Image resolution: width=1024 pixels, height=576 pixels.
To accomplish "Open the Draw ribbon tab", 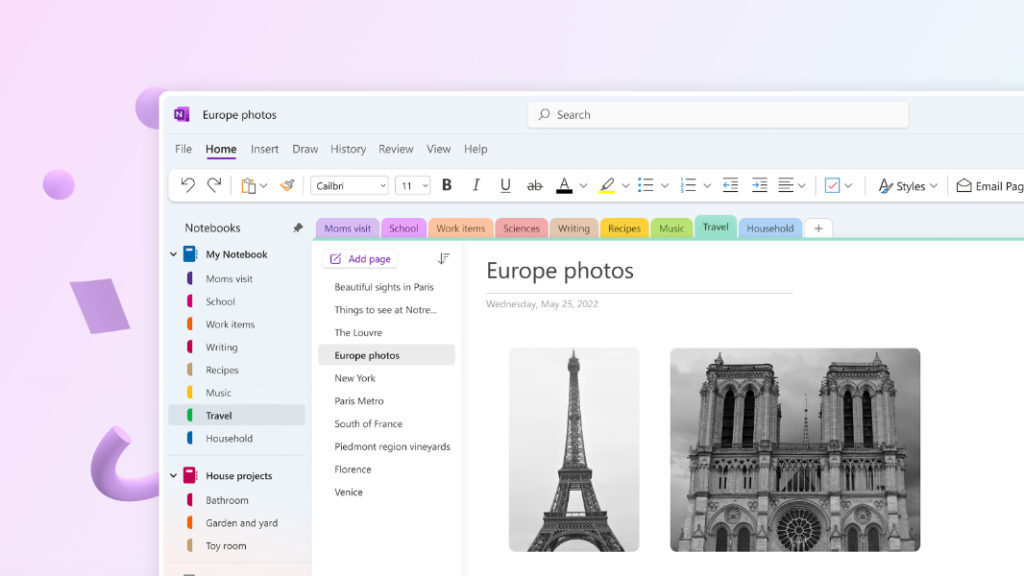I will tap(305, 148).
